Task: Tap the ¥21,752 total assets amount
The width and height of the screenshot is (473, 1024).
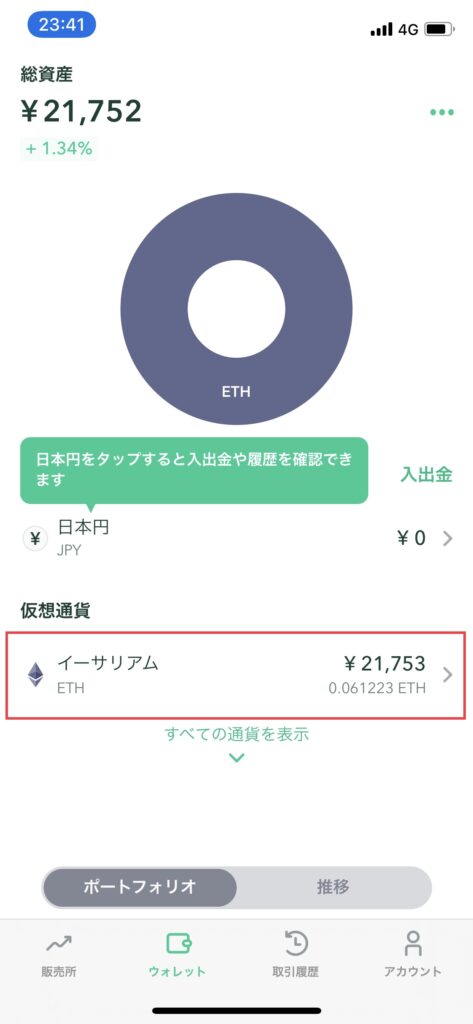Action: 81,112
